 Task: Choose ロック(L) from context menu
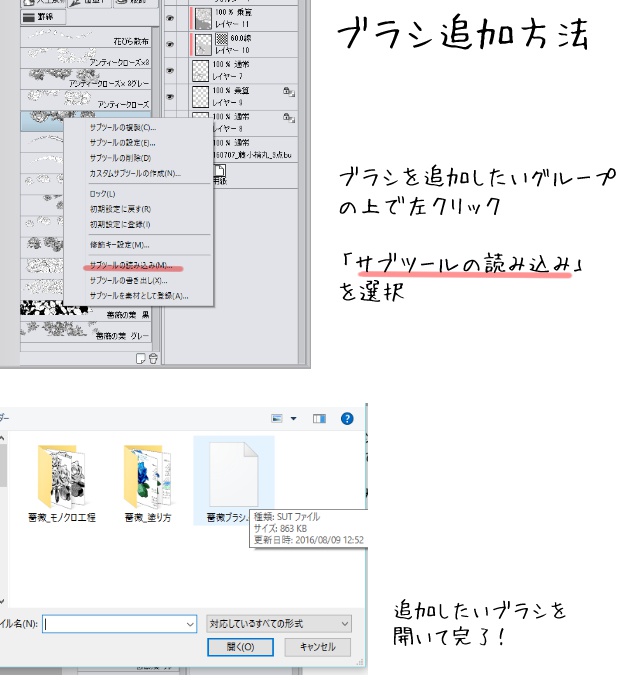tap(102, 194)
